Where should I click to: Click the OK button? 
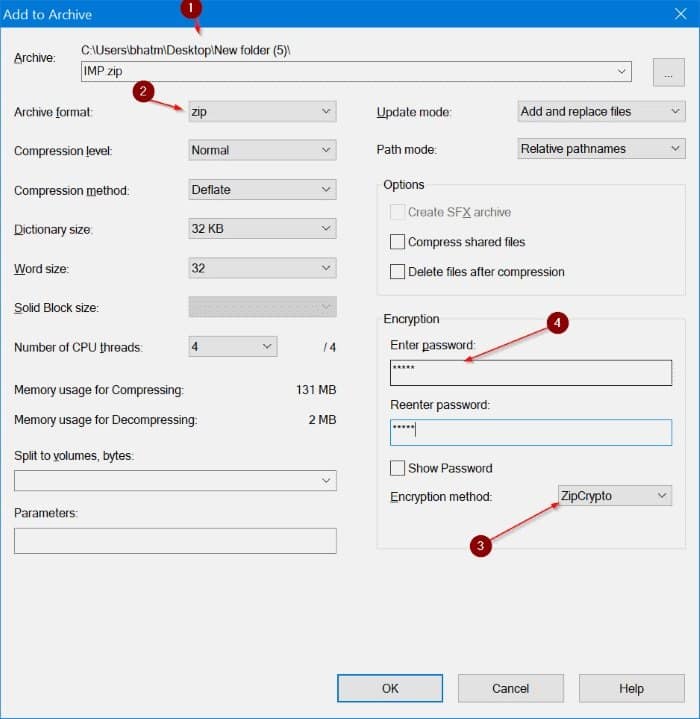pos(390,688)
